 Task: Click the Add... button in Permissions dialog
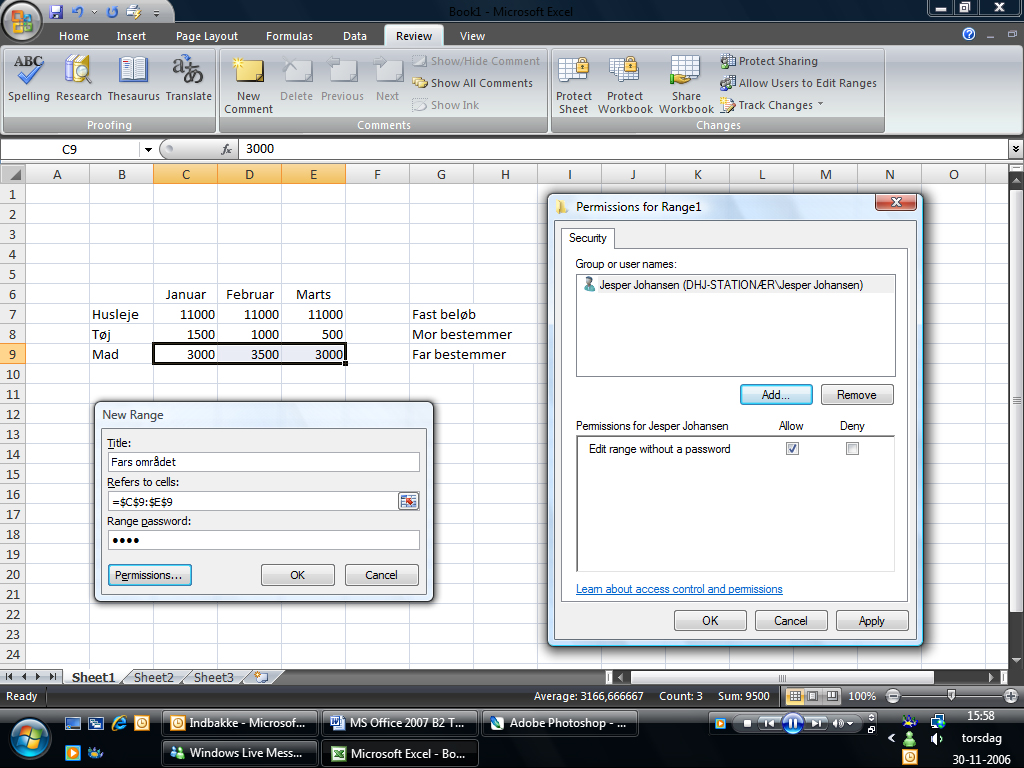[776, 395]
